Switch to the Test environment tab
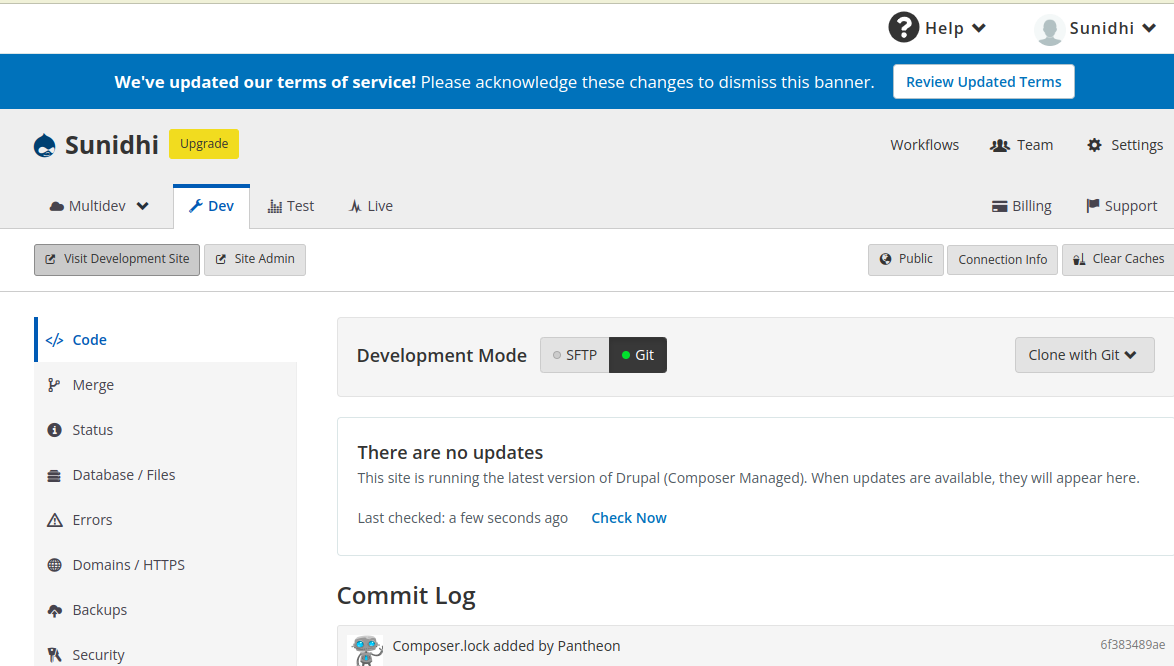This screenshot has width=1174, height=666. (291, 207)
